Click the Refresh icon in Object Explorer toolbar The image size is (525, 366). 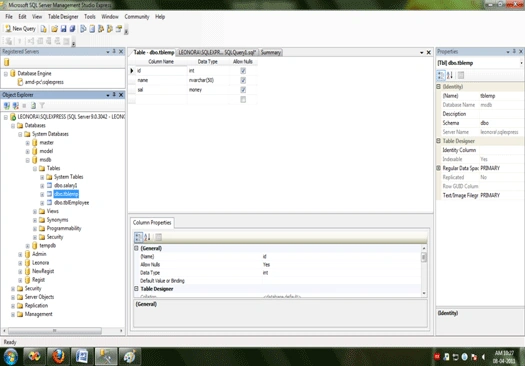point(33,106)
